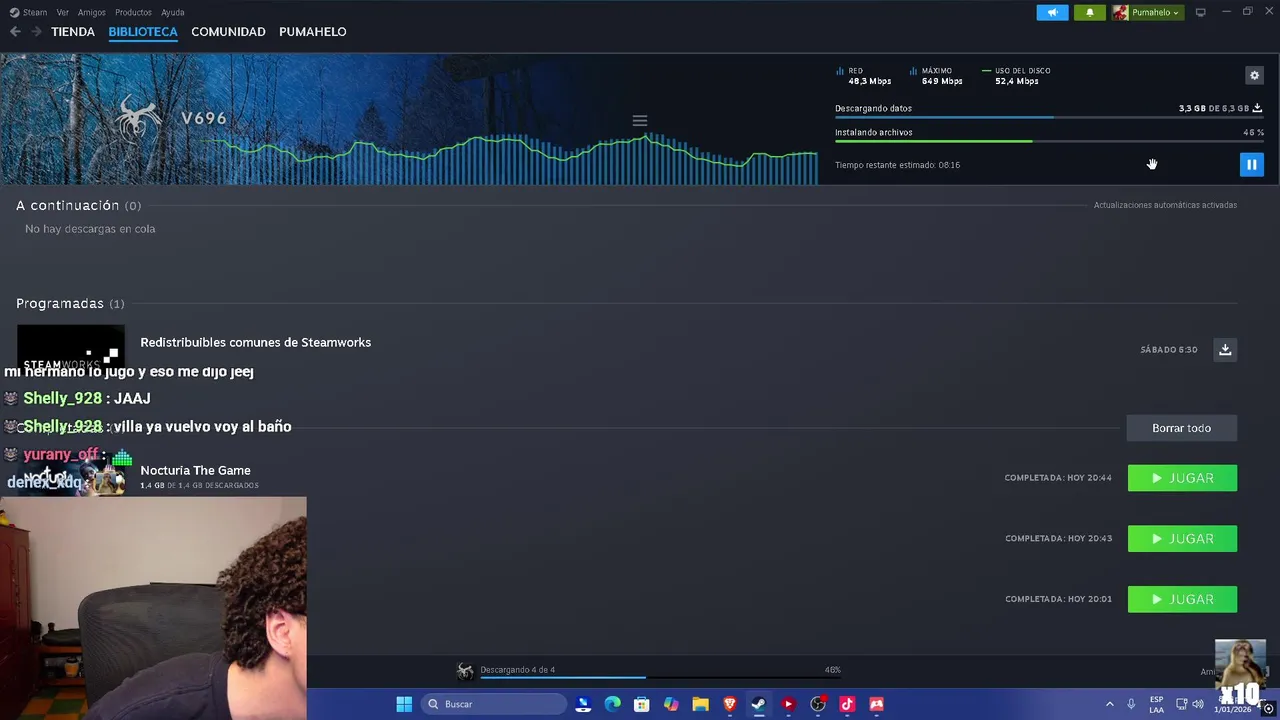Go forward with the right arrow
This screenshot has height=720, width=1280.
point(36,32)
